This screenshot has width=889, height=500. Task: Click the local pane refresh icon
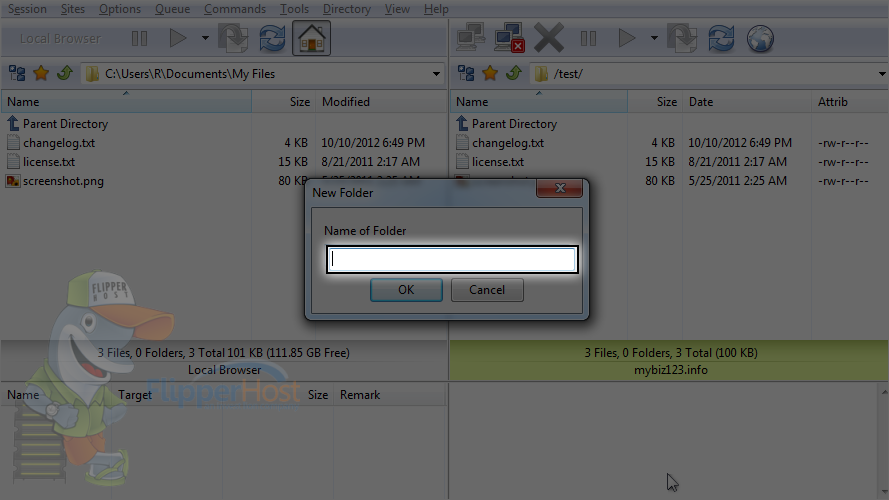click(x=272, y=39)
